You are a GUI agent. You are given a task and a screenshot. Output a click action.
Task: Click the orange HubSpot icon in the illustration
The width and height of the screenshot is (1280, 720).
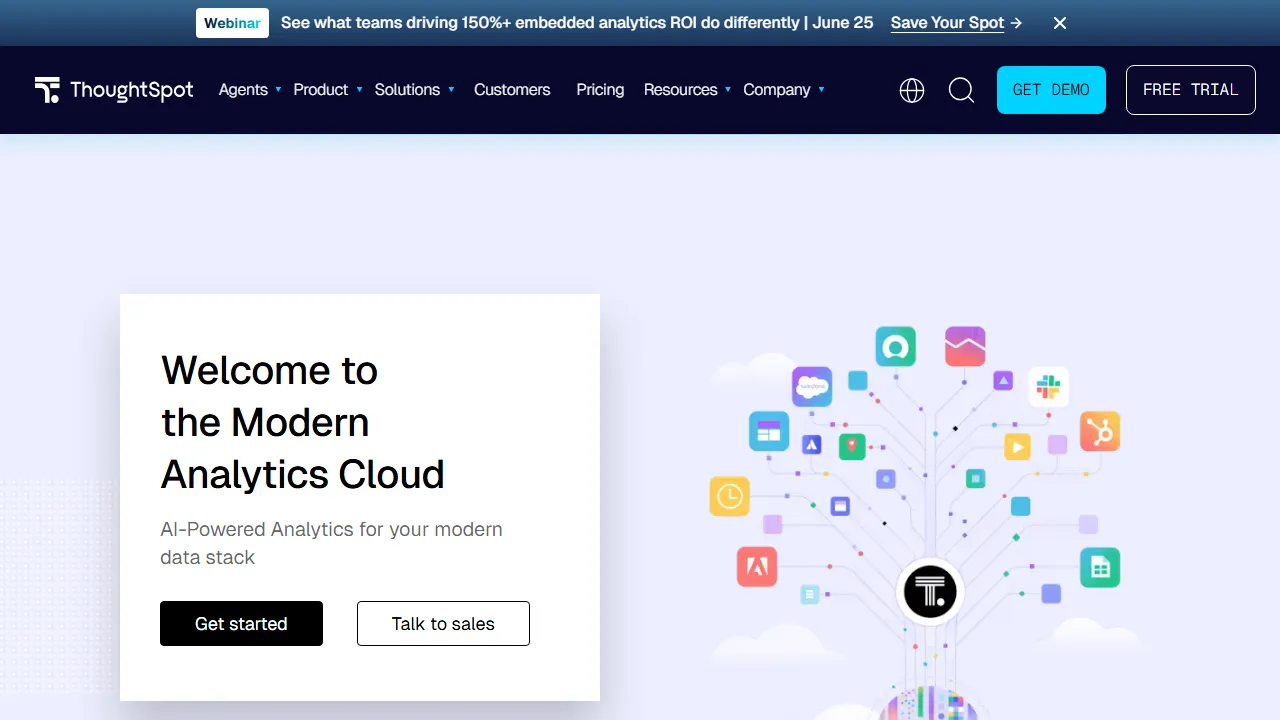(x=1100, y=431)
